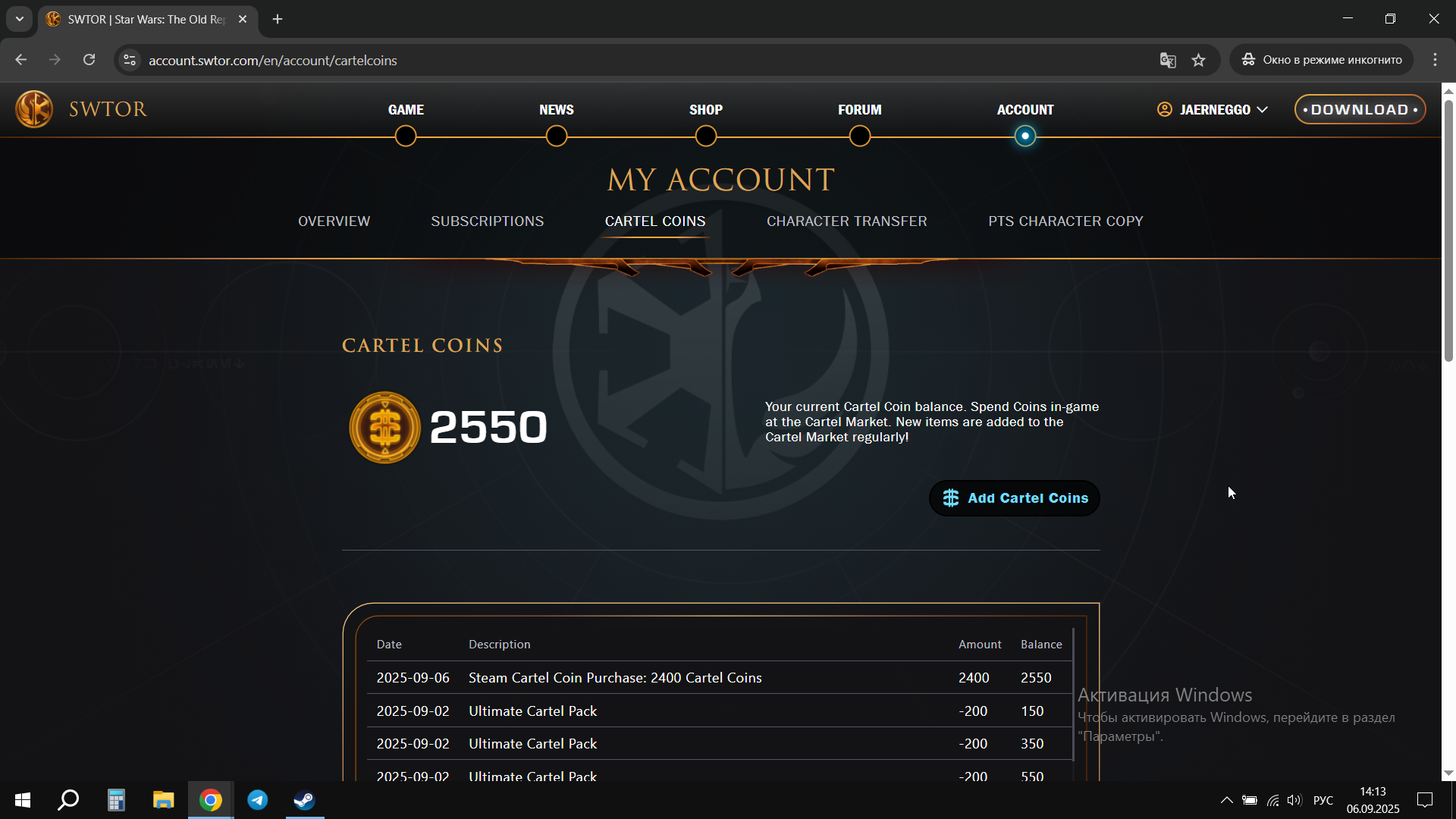The image size is (1456, 819).
Task: Click the 2550 coin balance number
Action: click(488, 427)
